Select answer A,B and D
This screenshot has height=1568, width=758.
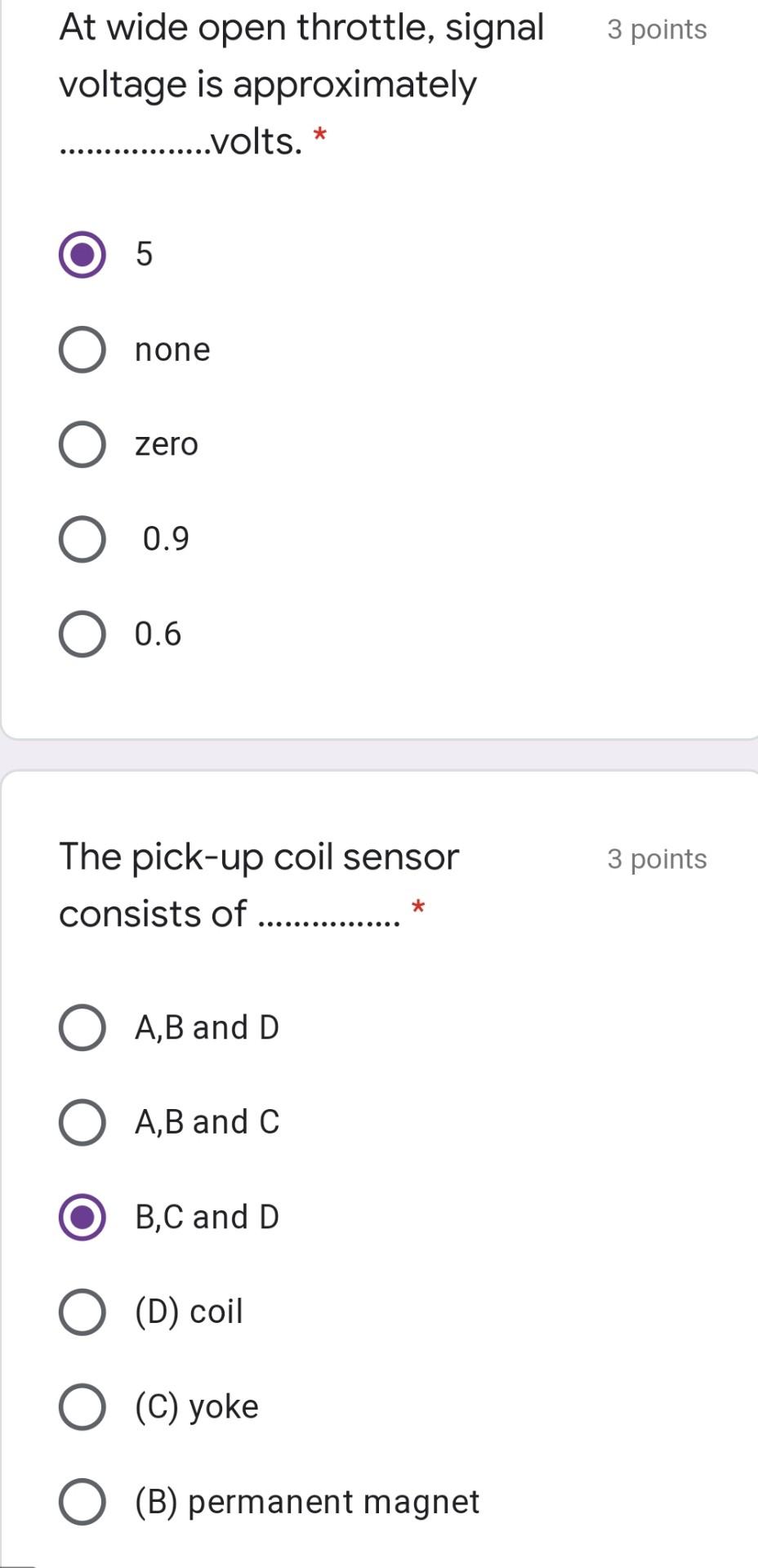[x=82, y=1028]
